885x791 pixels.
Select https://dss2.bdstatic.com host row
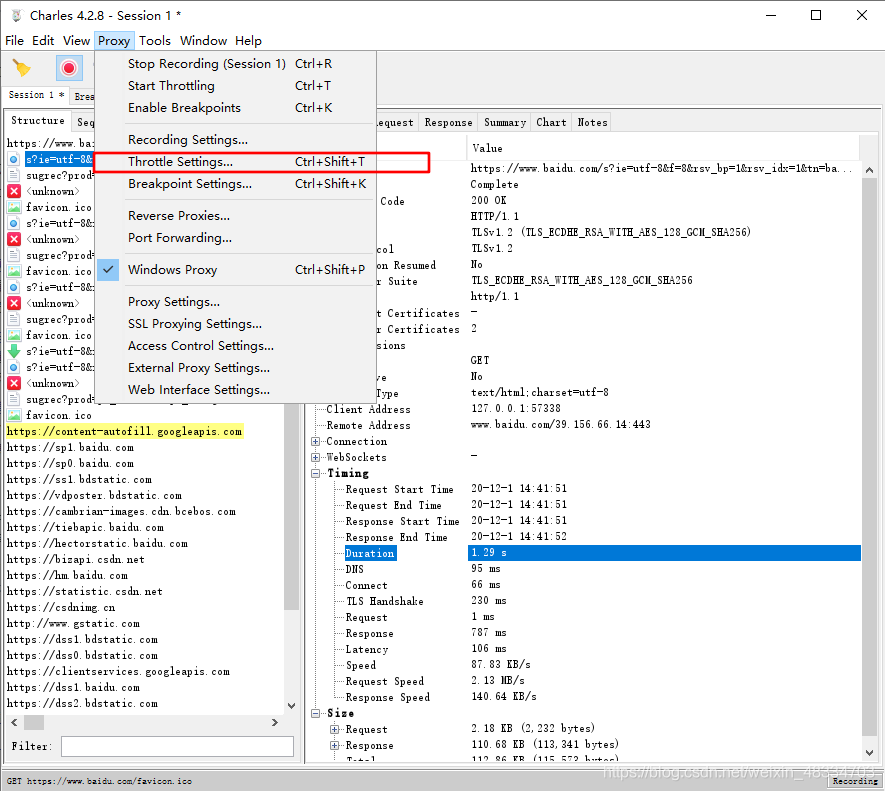82,703
